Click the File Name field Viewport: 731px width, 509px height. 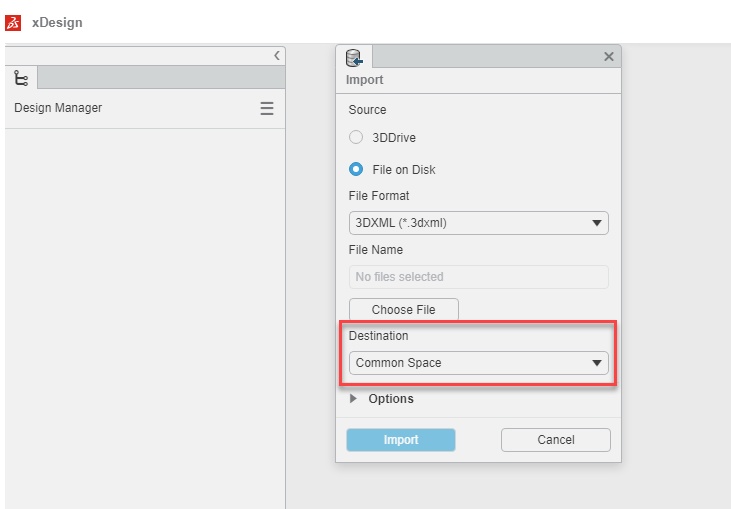coord(478,277)
